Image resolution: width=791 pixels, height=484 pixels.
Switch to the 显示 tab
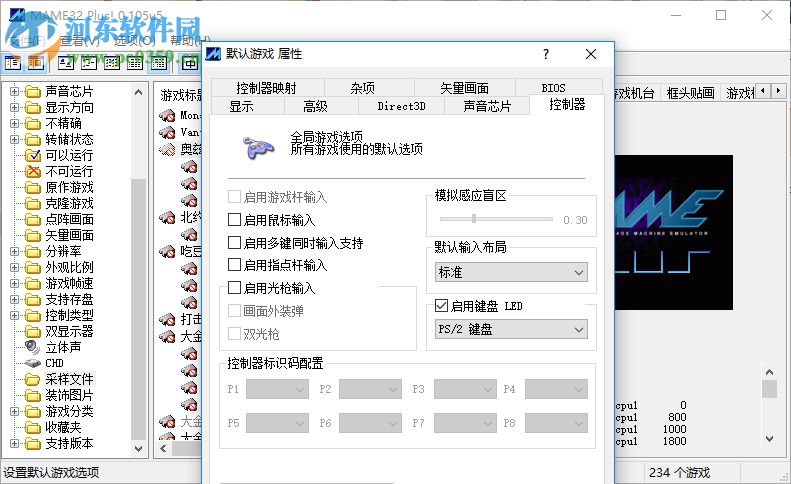coord(248,106)
